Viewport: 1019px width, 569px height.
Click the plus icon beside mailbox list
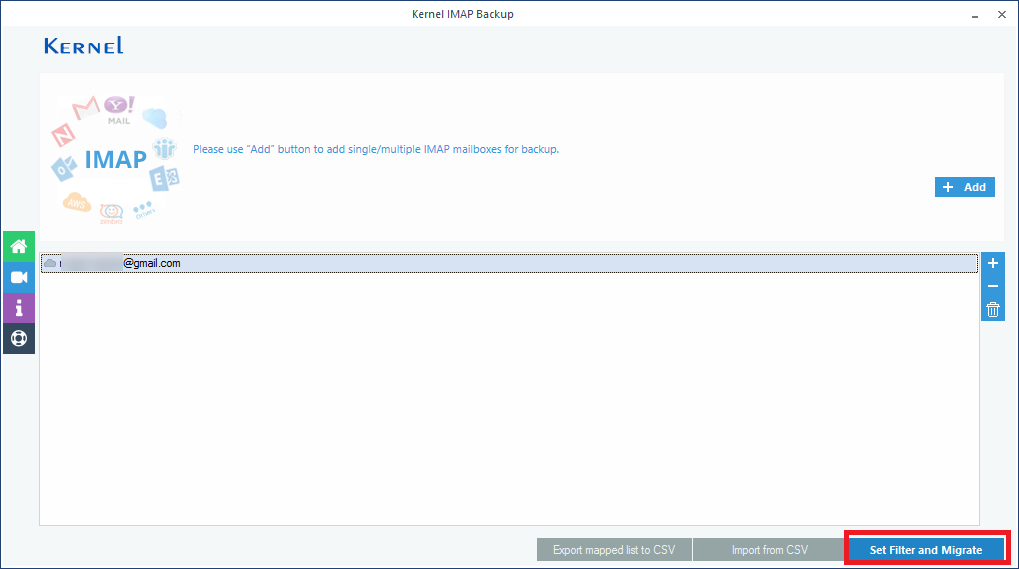tap(992, 263)
